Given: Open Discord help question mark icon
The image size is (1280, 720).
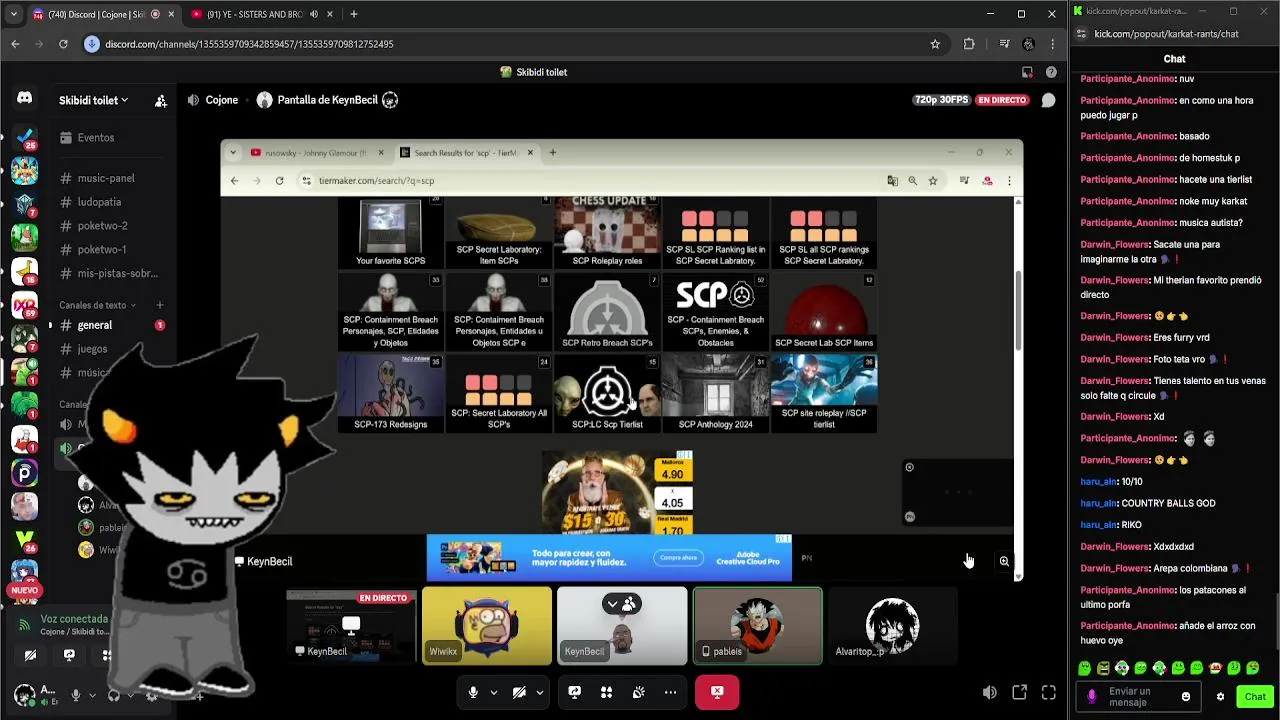Looking at the screenshot, I should [x=1051, y=72].
